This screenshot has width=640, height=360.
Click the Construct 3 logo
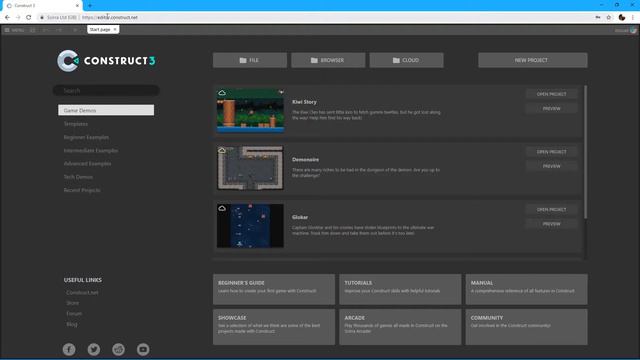pyautogui.click(x=107, y=61)
